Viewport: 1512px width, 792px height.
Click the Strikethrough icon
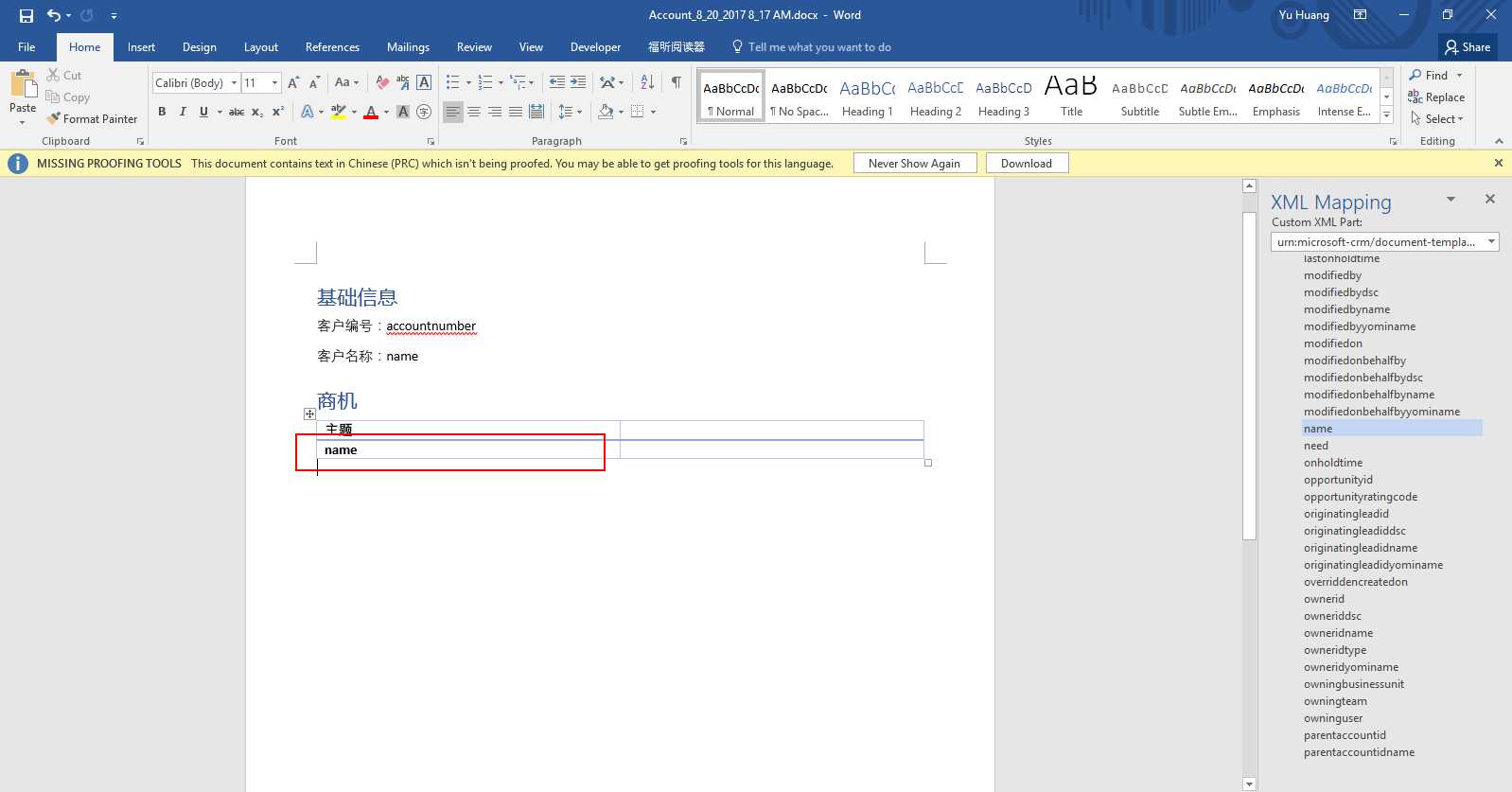pyautogui.click(x=237, y=112)
